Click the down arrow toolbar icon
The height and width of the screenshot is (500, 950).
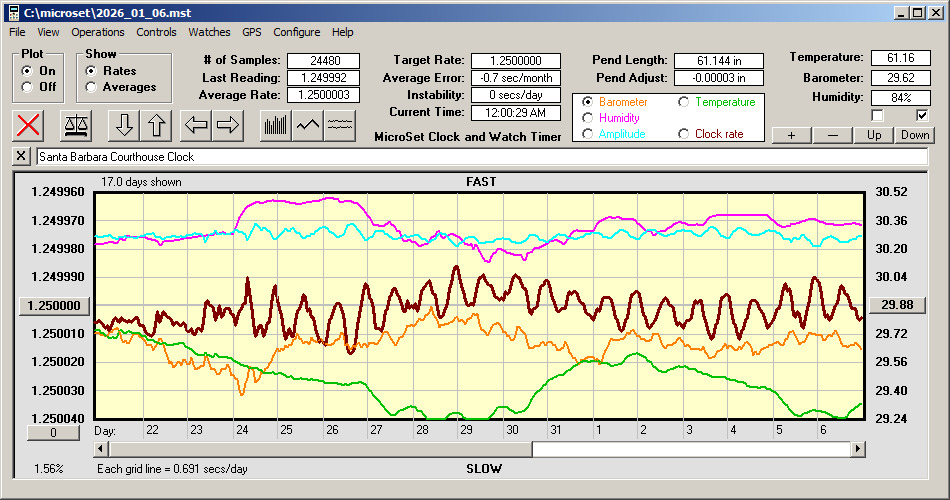[x=124, y=125]
